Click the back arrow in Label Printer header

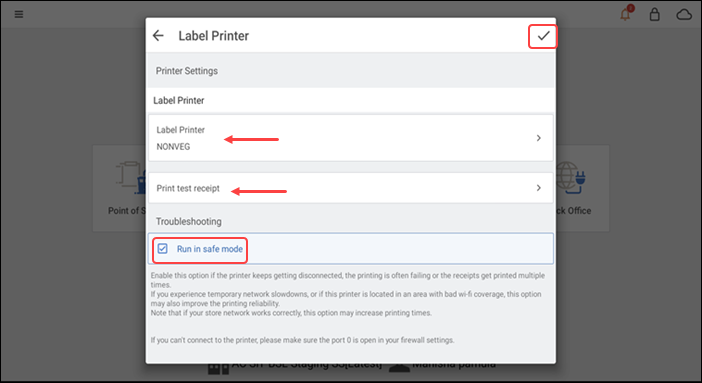click(x=158, y=35)
